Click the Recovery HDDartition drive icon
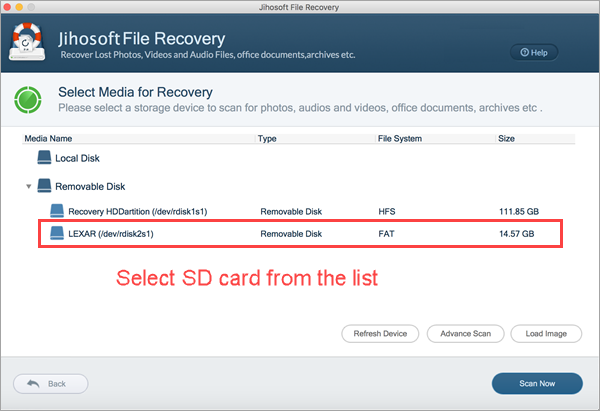Screen dimensions: 600x411 tap(57, 211)
